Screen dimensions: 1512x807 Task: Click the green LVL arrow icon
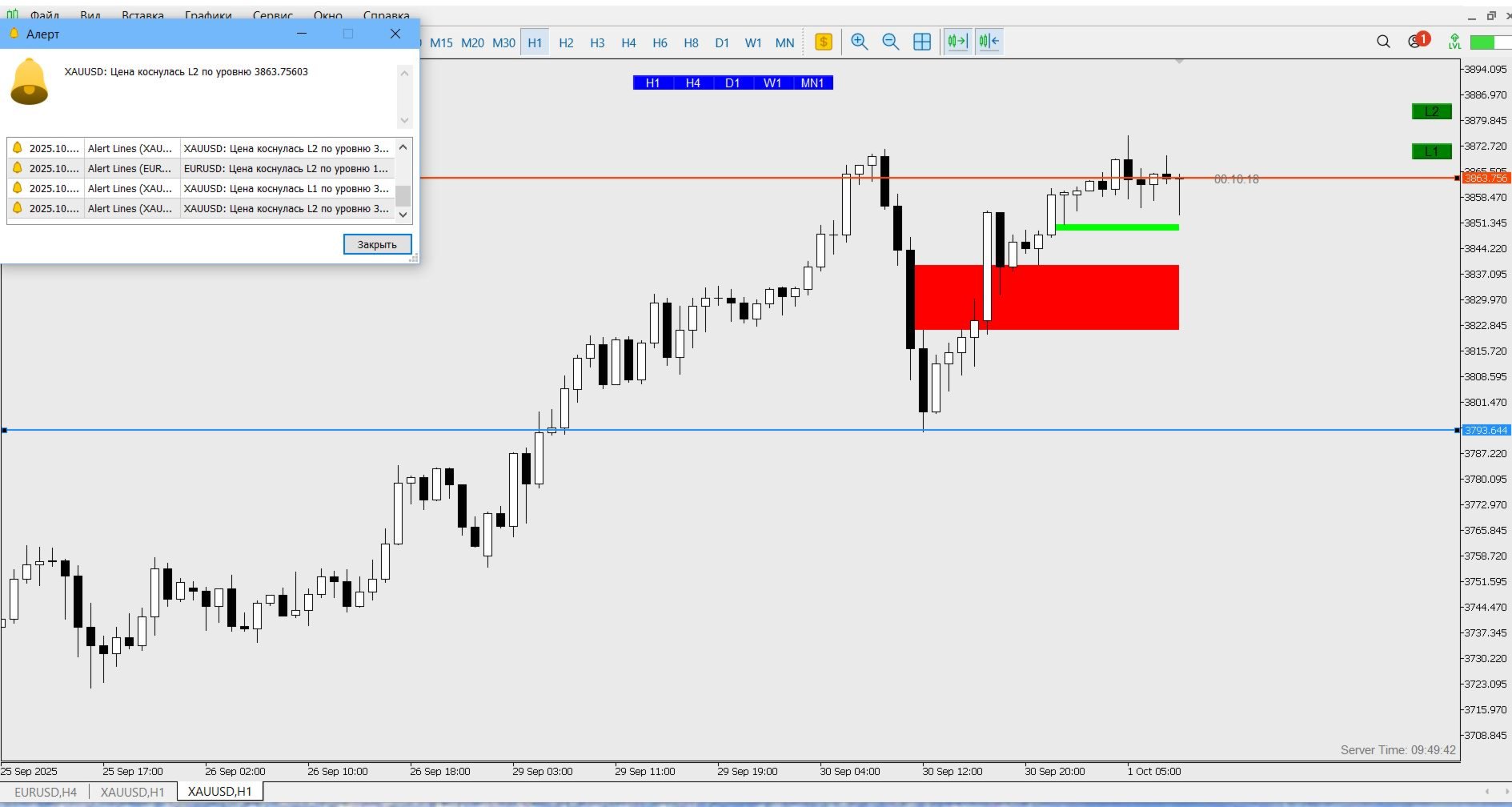pos(1454,42)
